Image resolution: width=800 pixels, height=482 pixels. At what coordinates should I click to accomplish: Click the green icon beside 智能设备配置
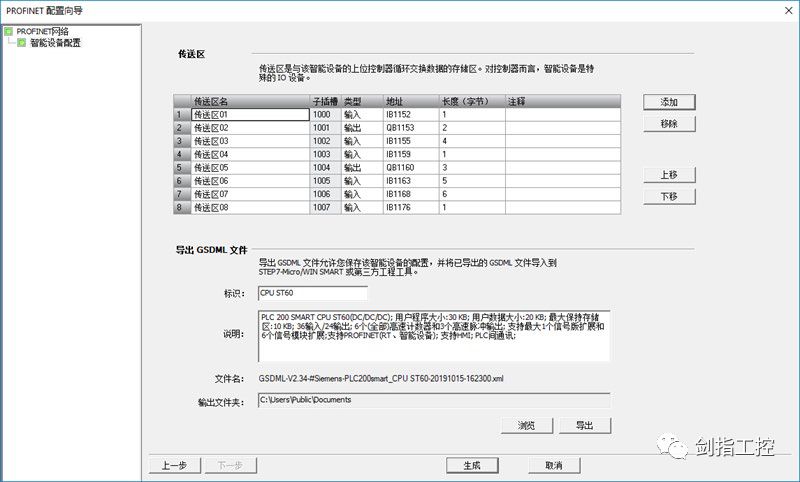coord(21,43)
